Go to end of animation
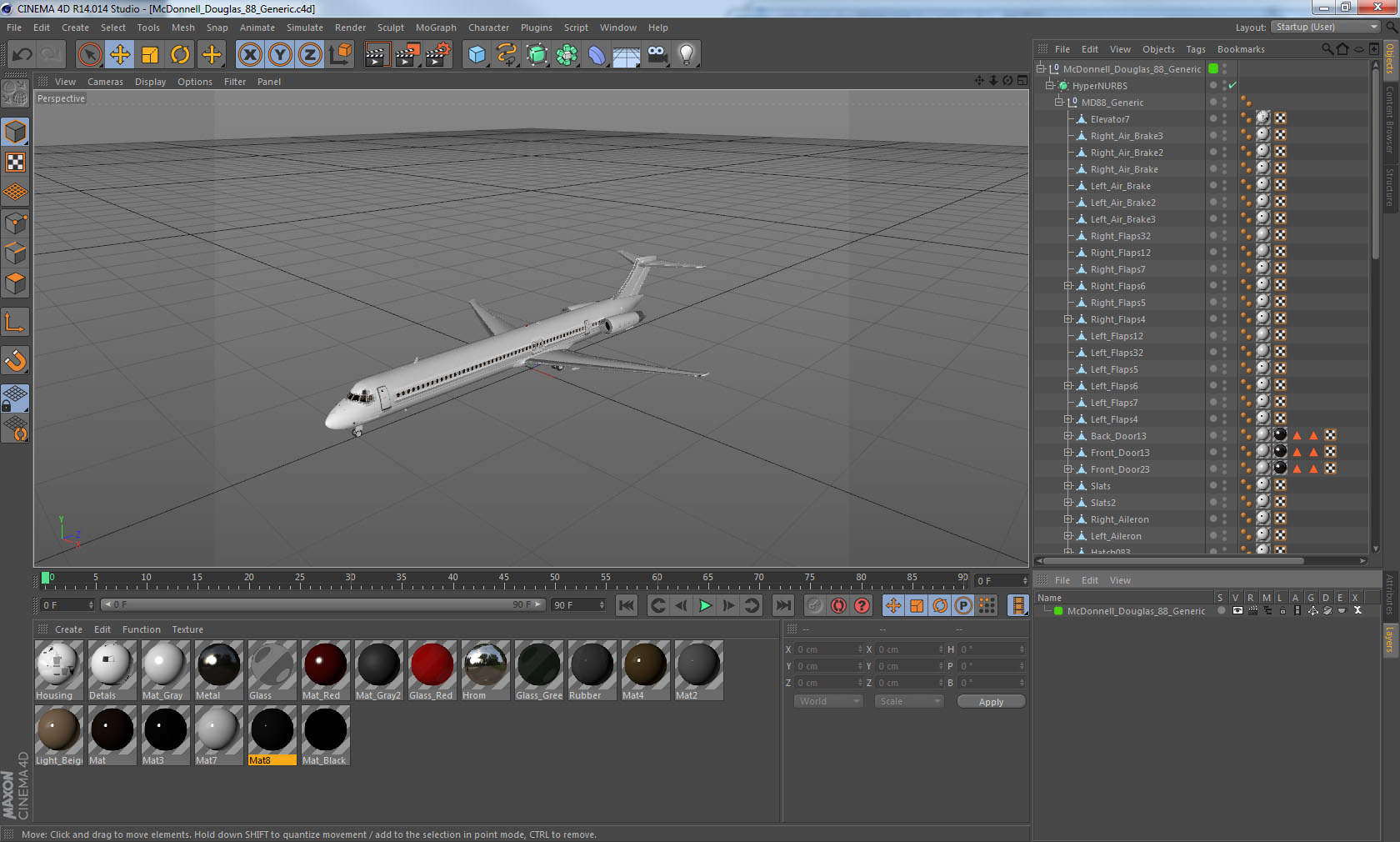 (782, 605)
